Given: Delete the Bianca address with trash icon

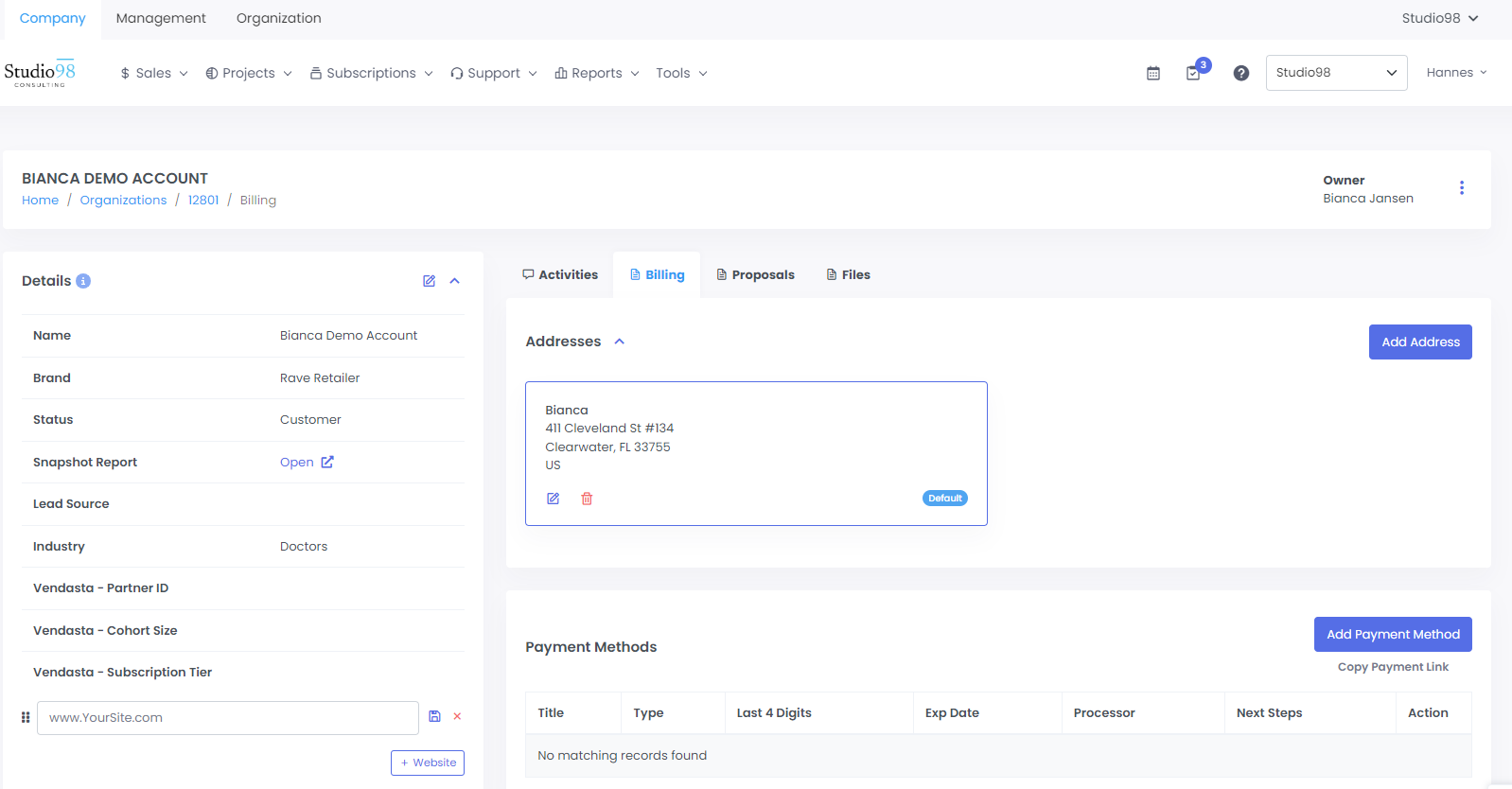Looking at the screenshot, I should point(587,499).
